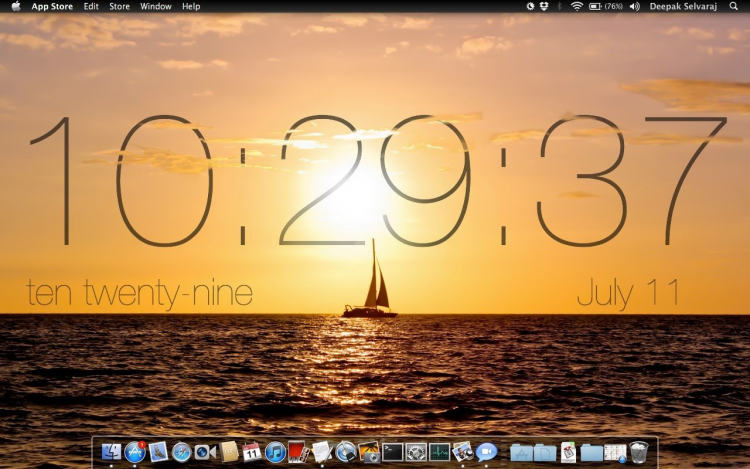Launch iTunes music note icon
The width and height of the screenshot is (750, 469).
[275, 452]
